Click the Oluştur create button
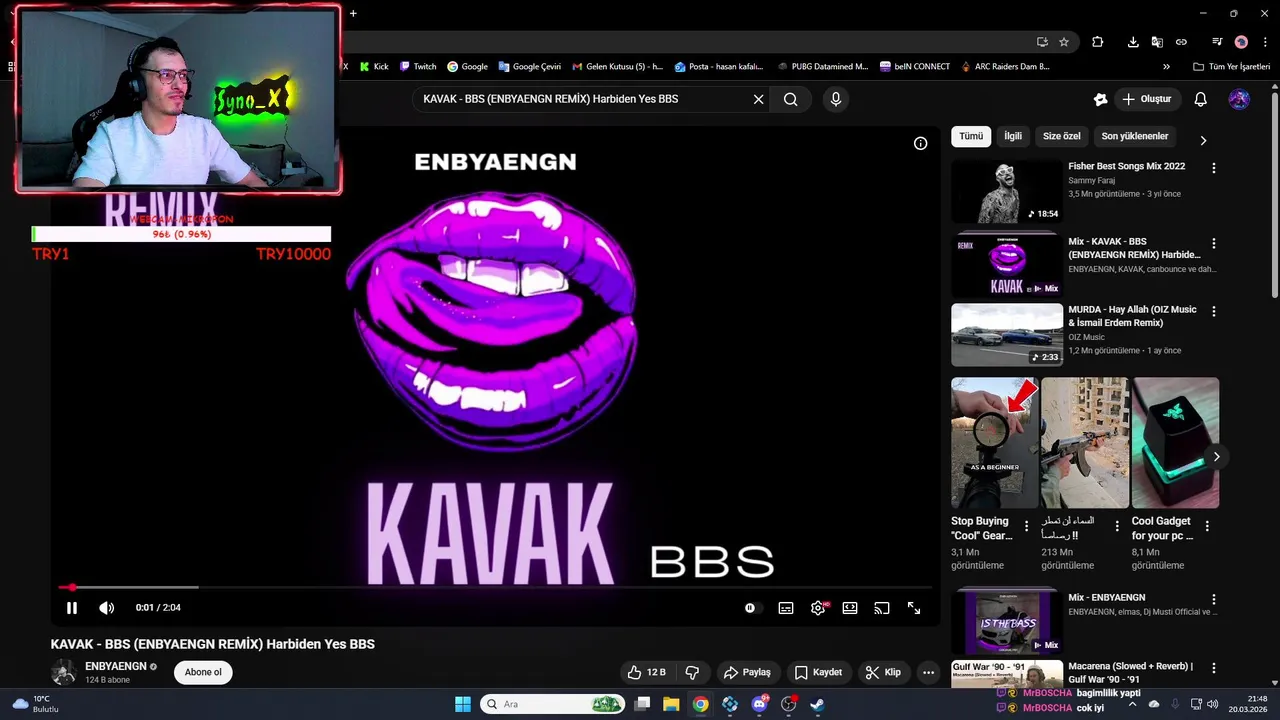Screen dimensions: 1280x720 [1147, 99]
